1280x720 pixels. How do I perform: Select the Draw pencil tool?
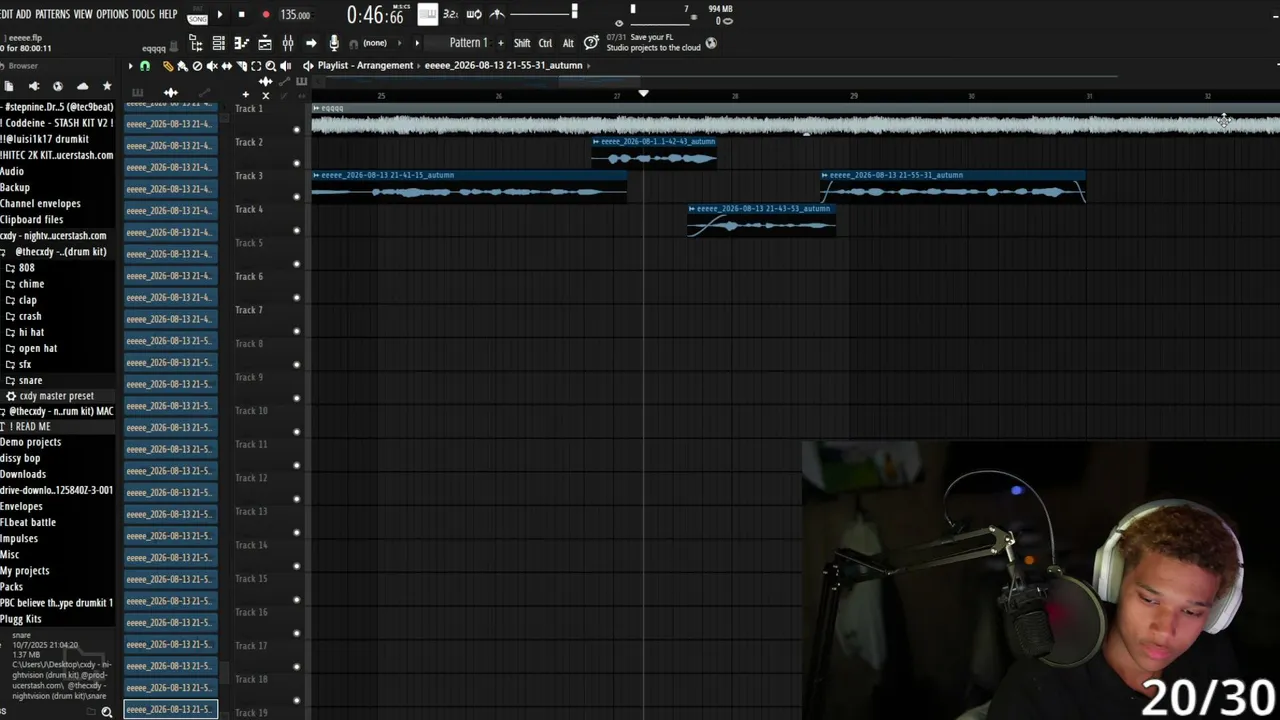point(168,66)
